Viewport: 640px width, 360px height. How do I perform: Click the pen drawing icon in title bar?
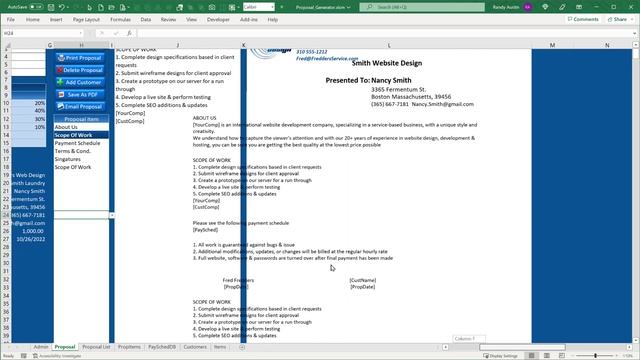[x=562, y=7]
